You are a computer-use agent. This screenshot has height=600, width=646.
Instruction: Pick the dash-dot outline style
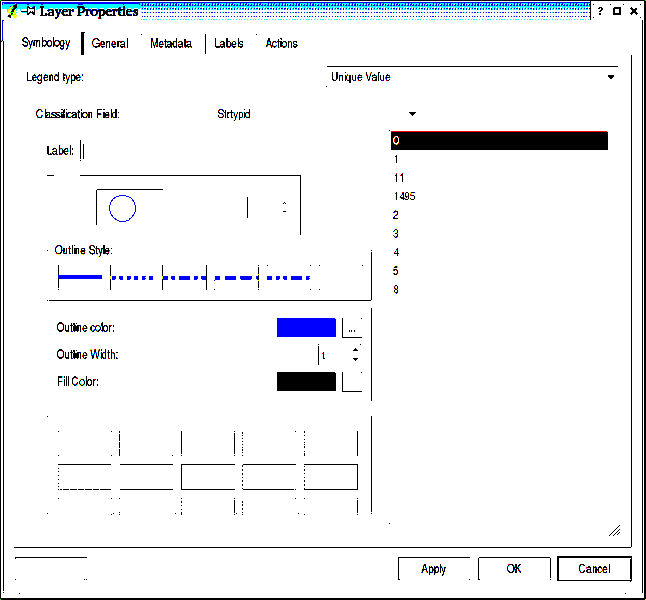point(184,277)
